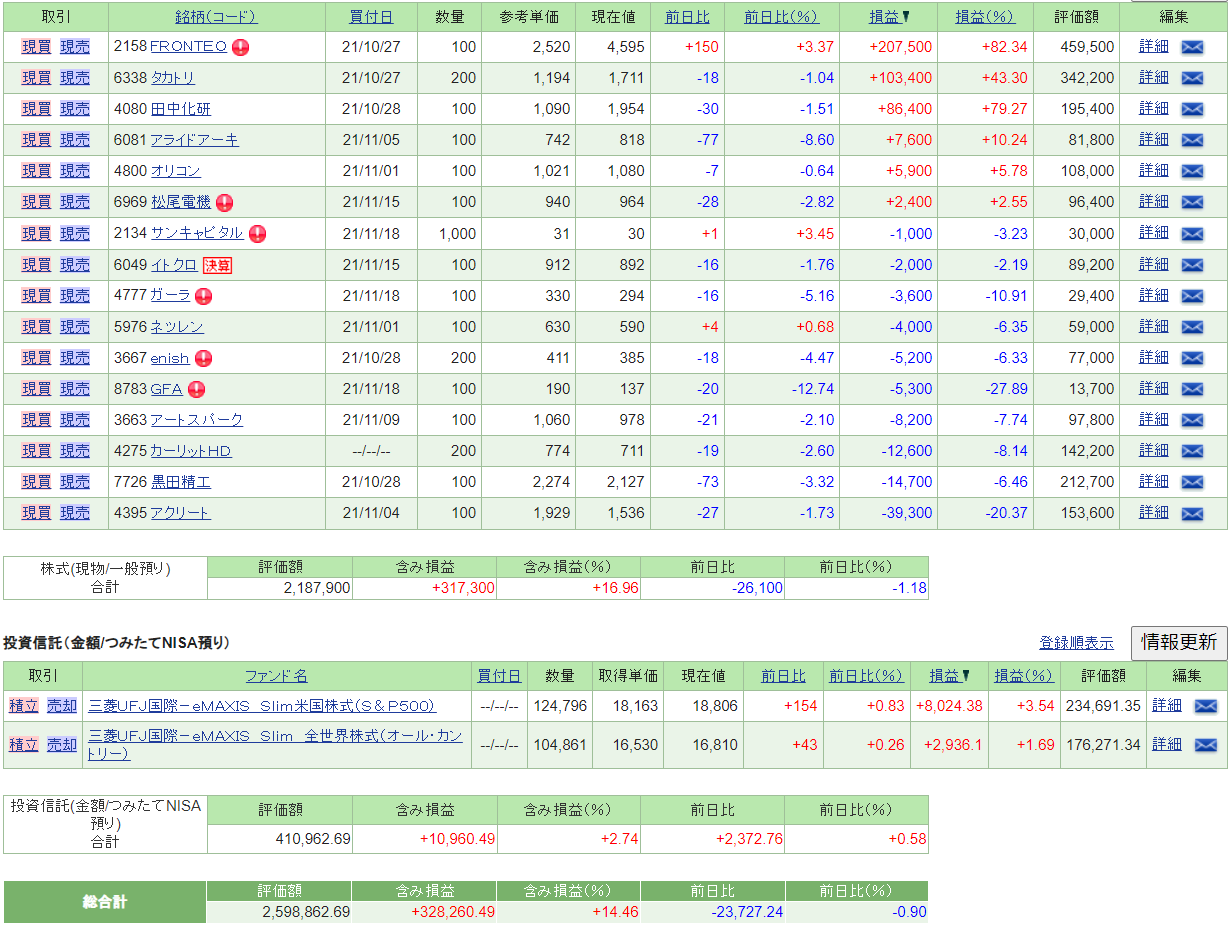Click the mail icon in the FRONTEO row
The width and height of the screenshot is (1230, 926).
[x=1192, y=47]
